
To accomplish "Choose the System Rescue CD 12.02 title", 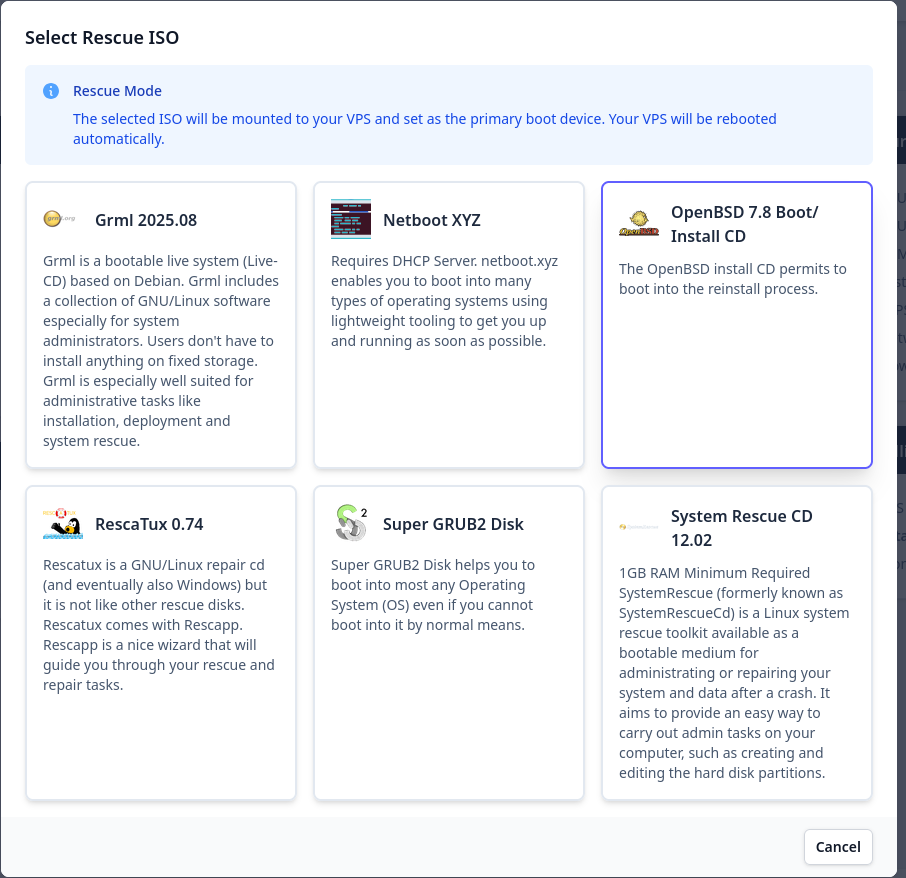I will (x=741, y=528).
